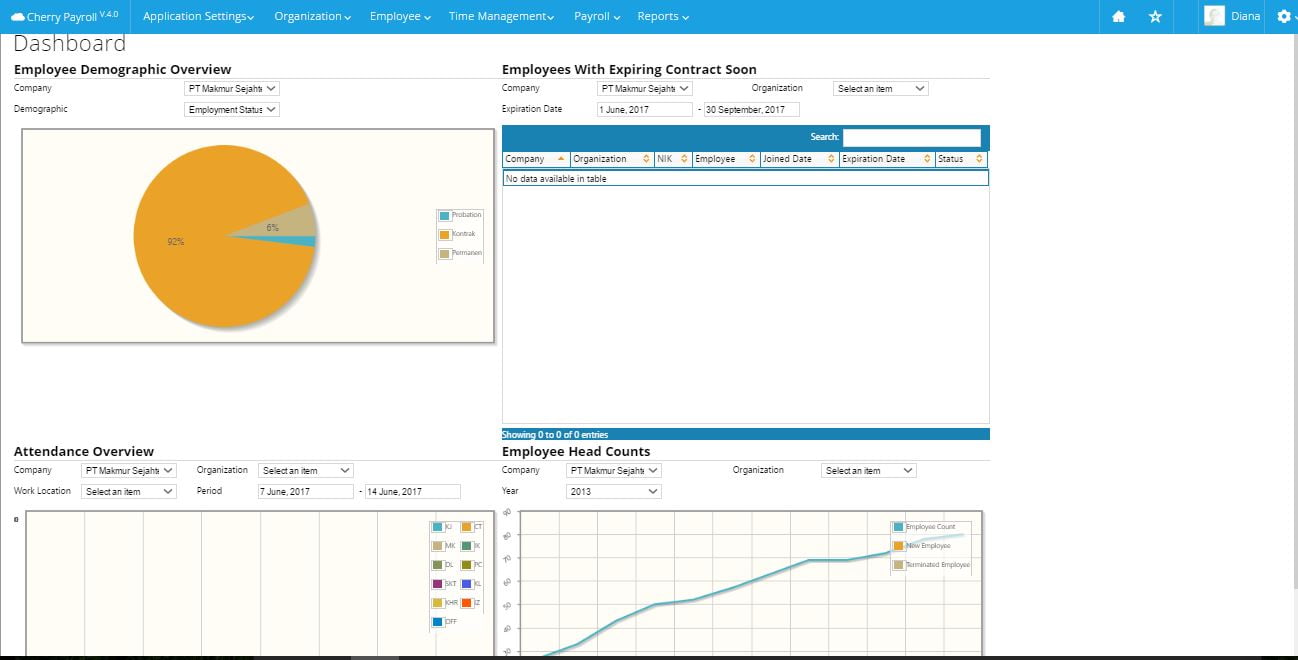Open the Reports menu

[x=663, y=16]
